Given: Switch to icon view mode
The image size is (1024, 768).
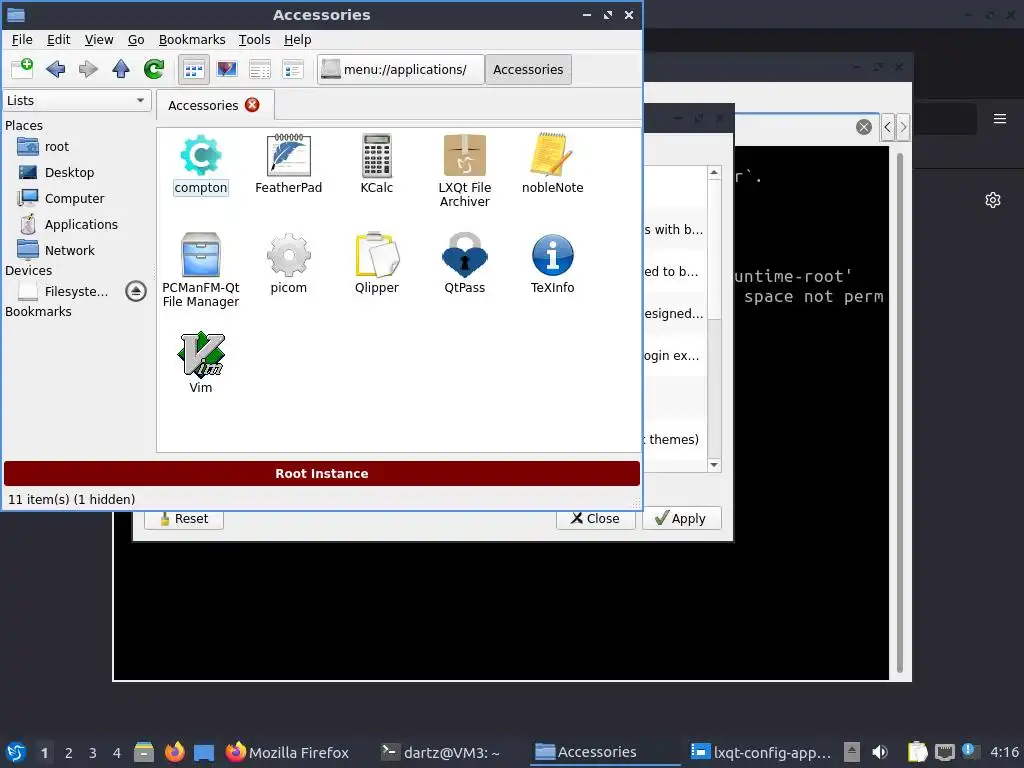Looking at the screenshot, I should pyautogui.click(x=193, y=69).
